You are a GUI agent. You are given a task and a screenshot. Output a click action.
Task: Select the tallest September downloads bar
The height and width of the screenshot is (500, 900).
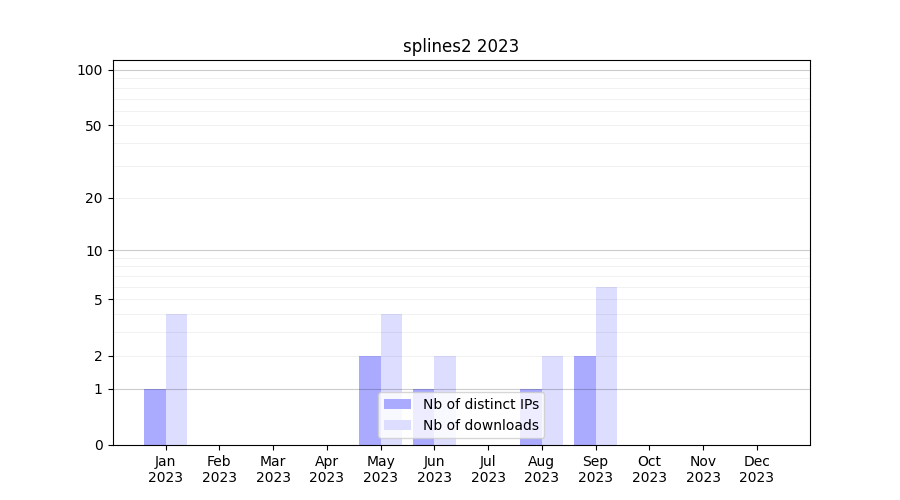tap(606, 365)
